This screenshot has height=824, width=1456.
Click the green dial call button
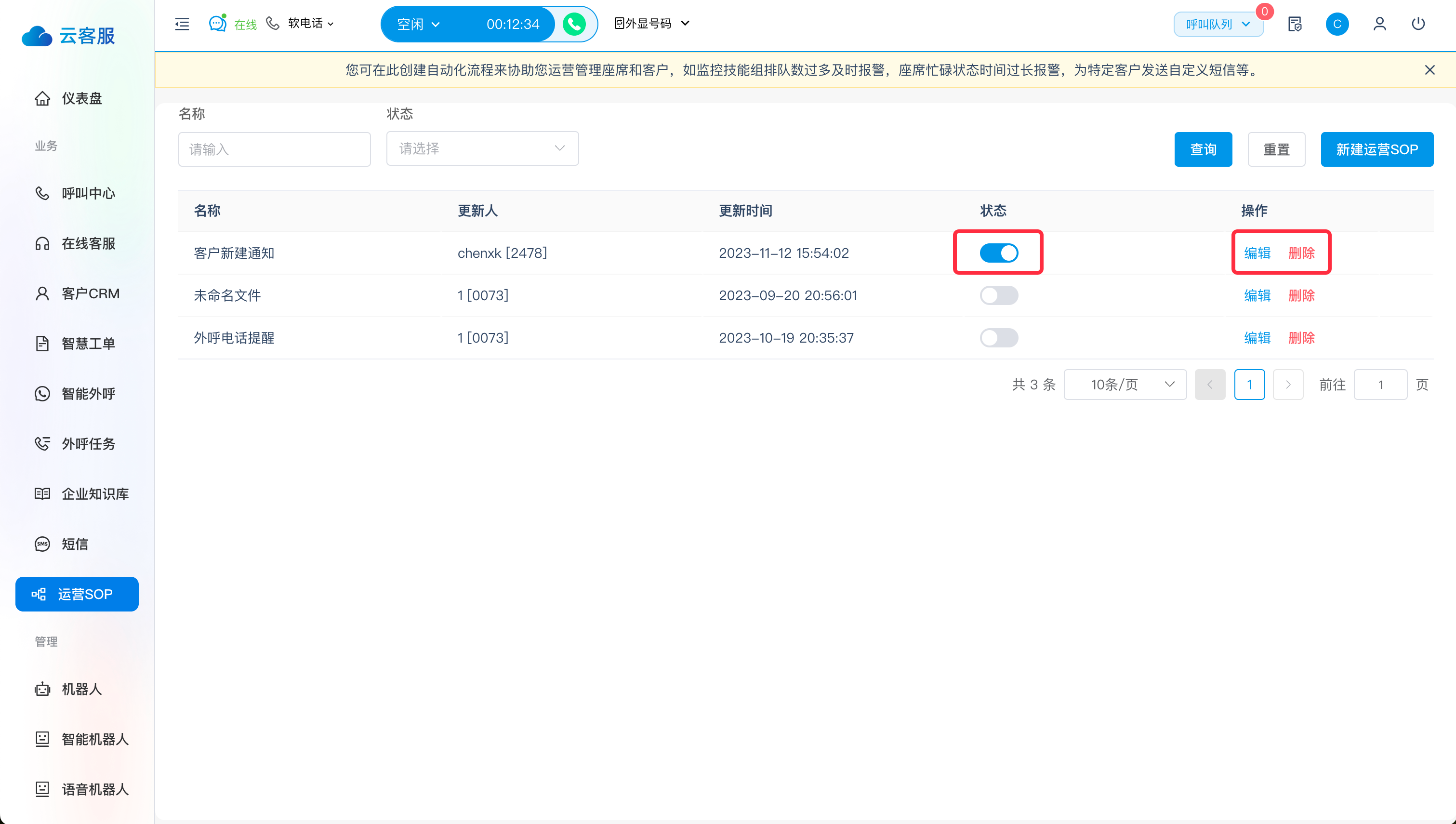pyautogui.click(x=574, y=24)
